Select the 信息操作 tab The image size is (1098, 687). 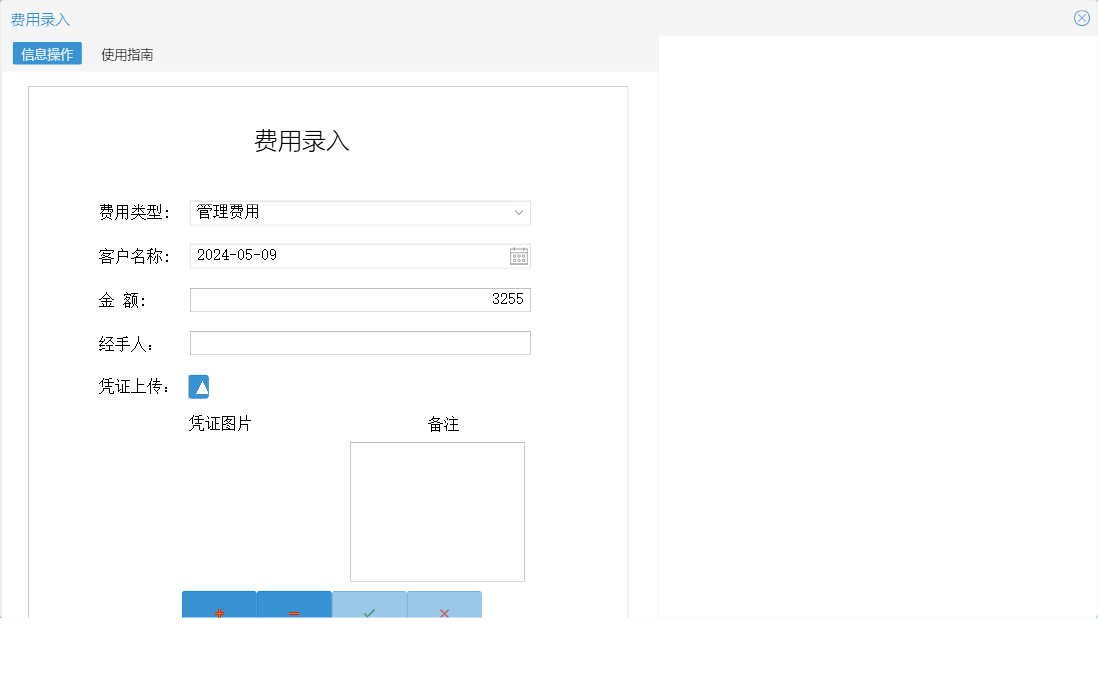coord(46,55)
